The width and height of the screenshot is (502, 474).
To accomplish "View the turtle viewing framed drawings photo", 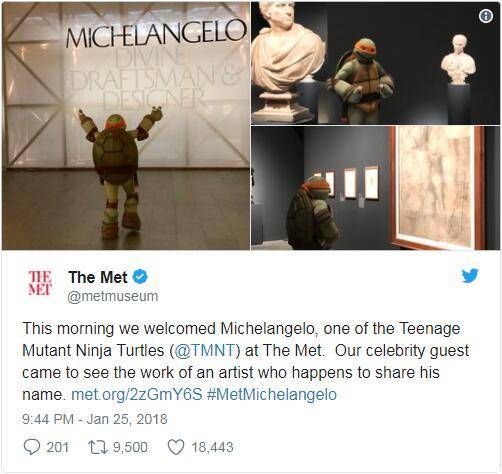I will (x=376, y=188).
